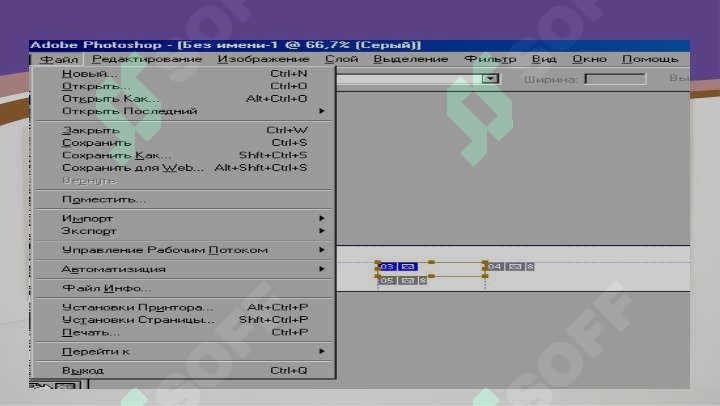720x406 pixels.
Task: Choose Поместить... menu entry
Action: click(184, 199)
